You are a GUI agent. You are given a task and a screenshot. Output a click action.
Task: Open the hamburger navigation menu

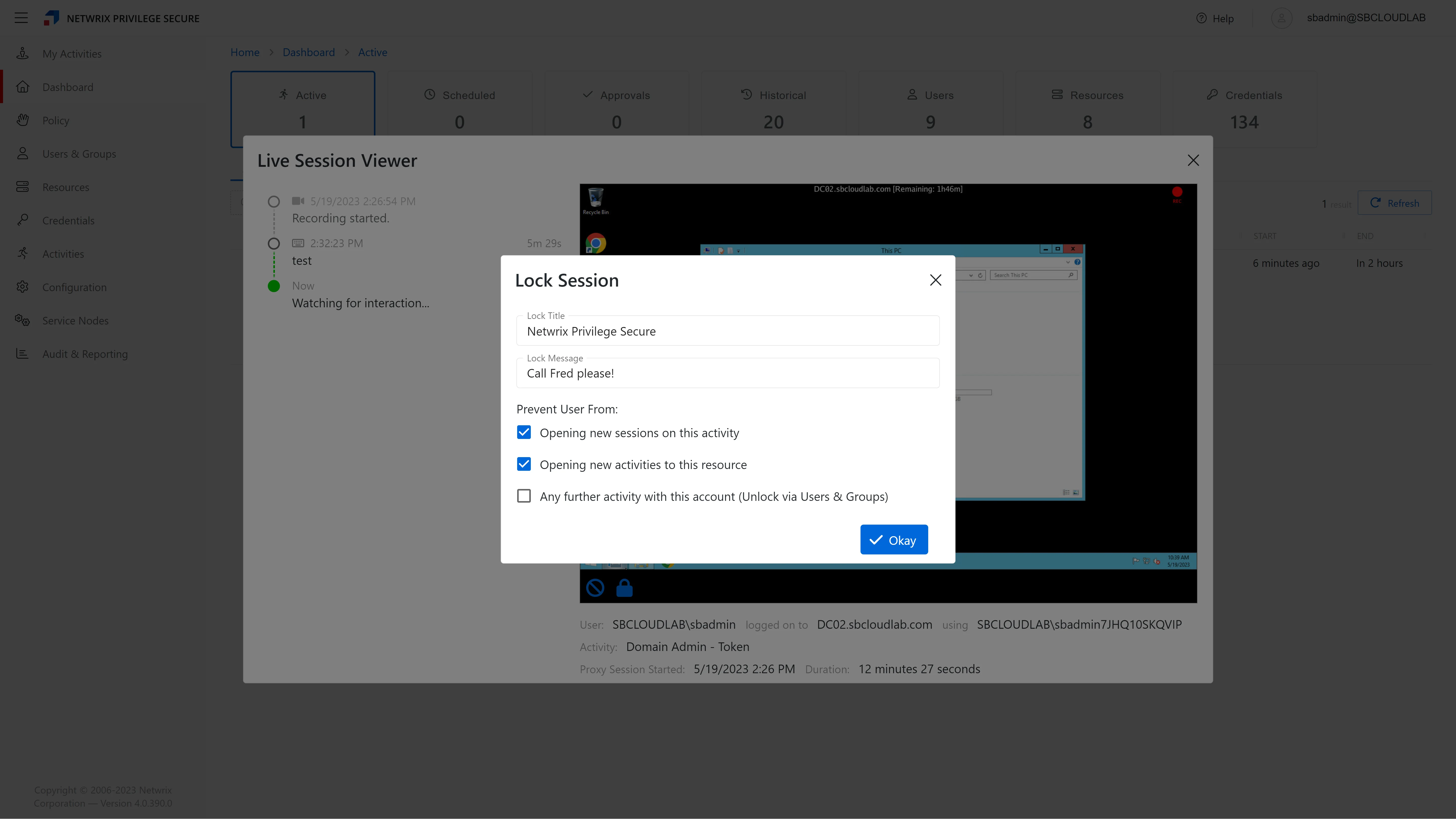[21, 18]
